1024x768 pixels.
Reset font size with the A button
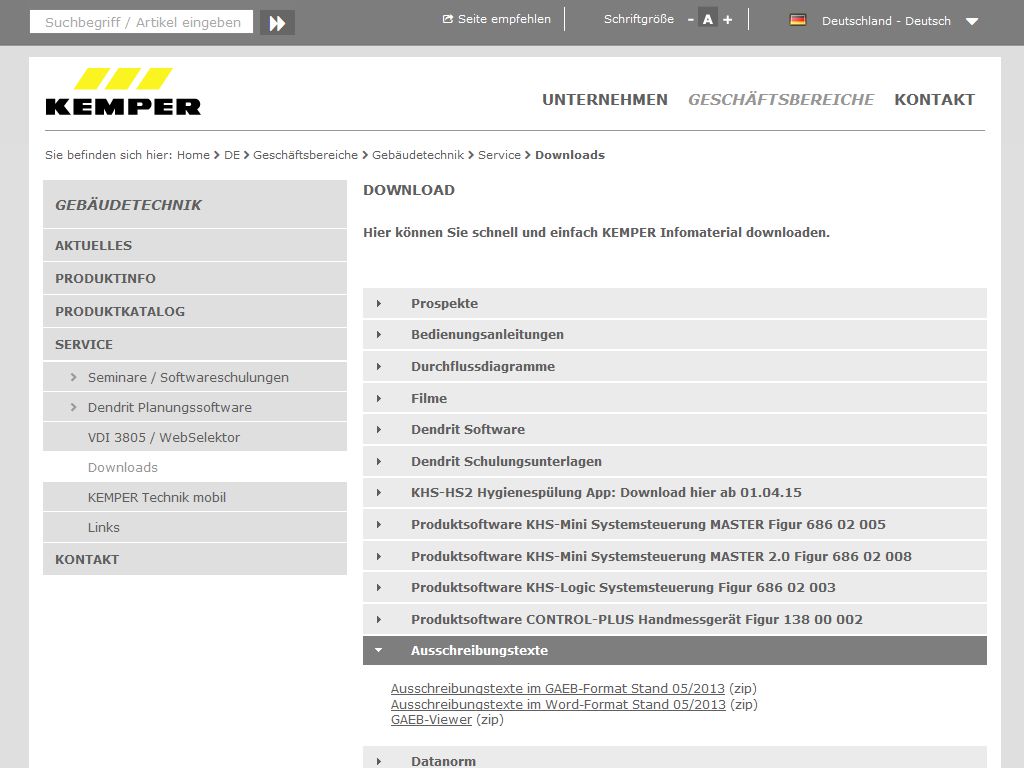[x=707, y=20]
